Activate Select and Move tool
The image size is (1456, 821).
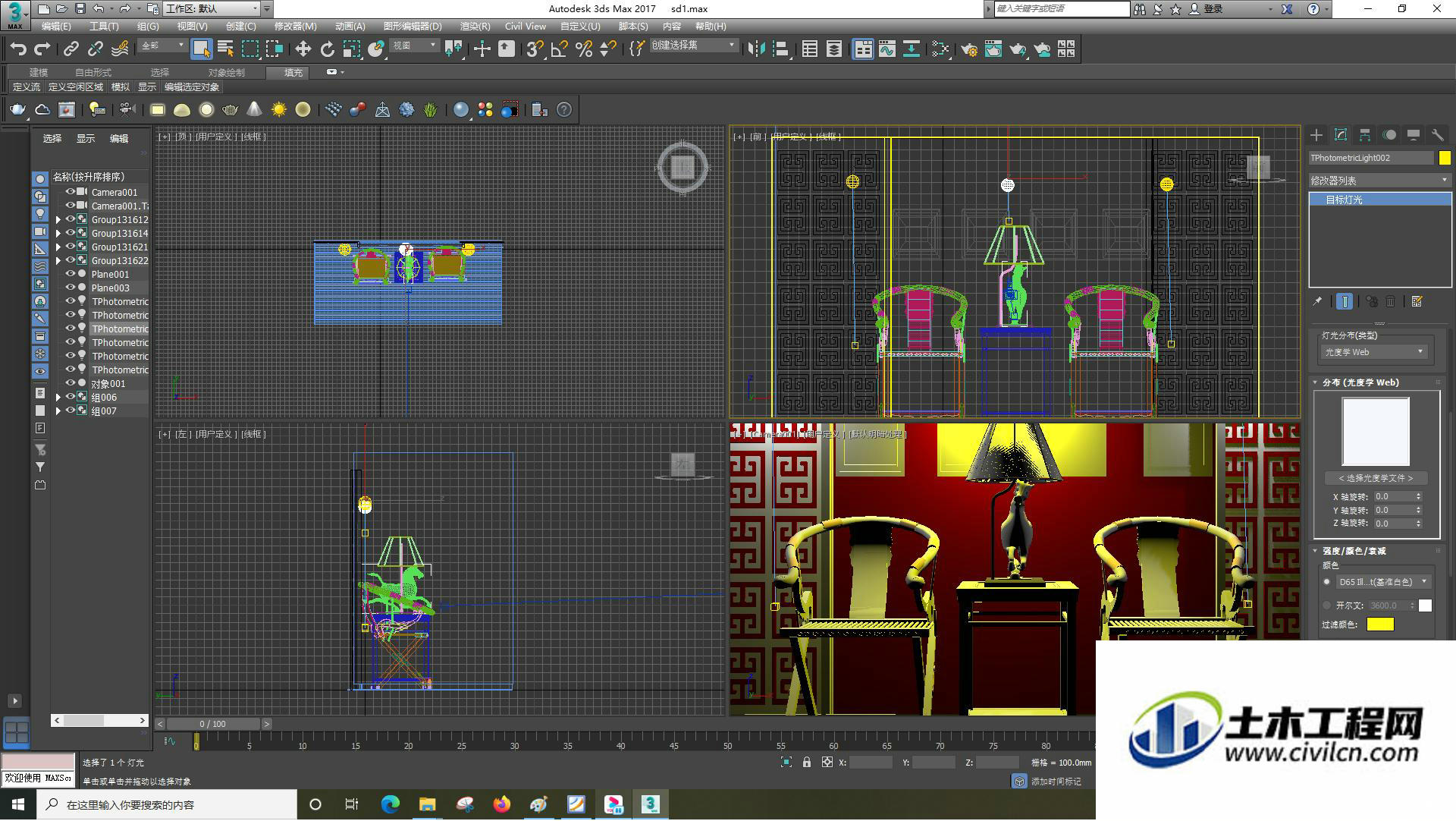click(303, 49)
